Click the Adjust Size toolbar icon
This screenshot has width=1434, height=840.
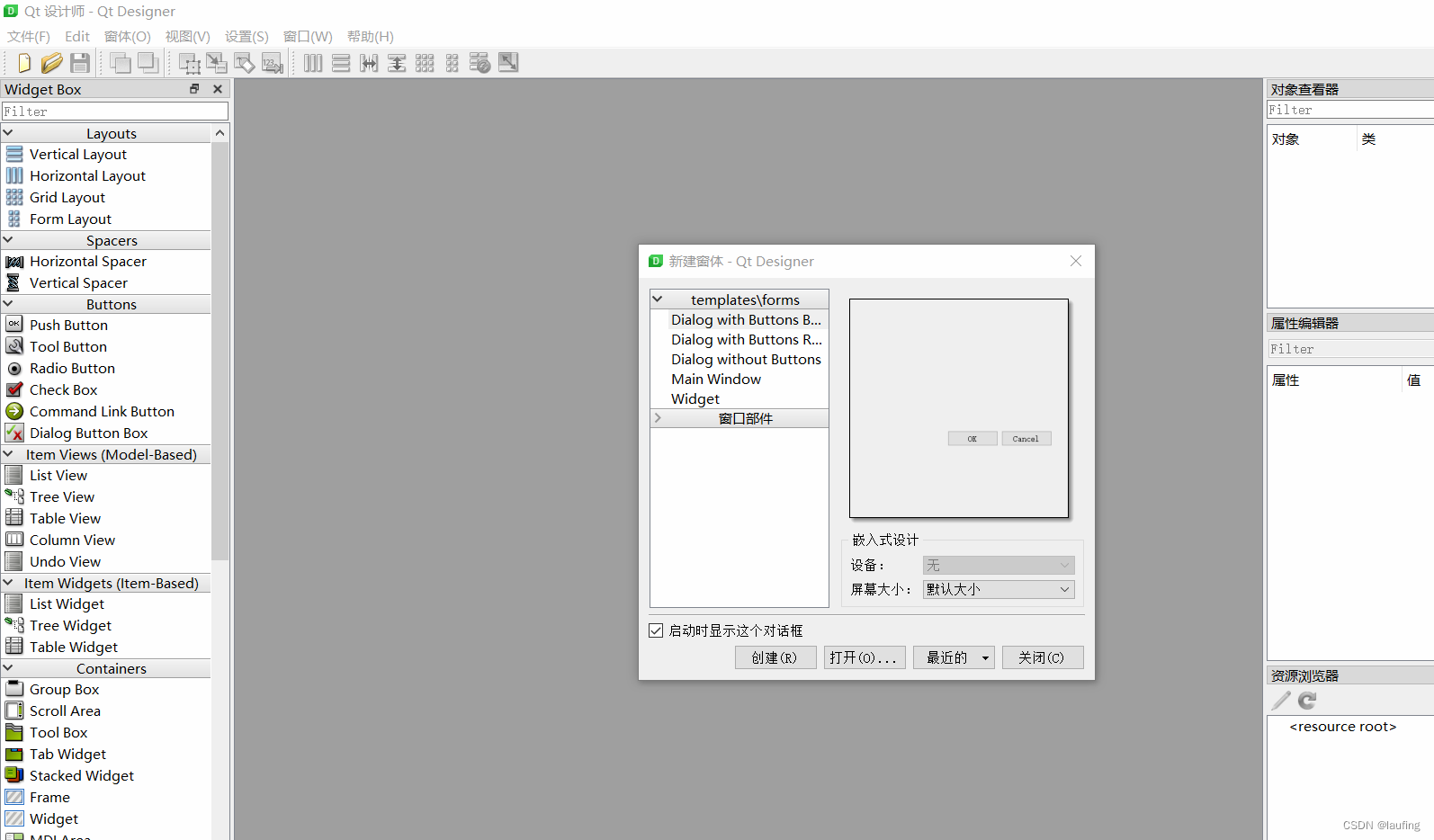[508, 63]
